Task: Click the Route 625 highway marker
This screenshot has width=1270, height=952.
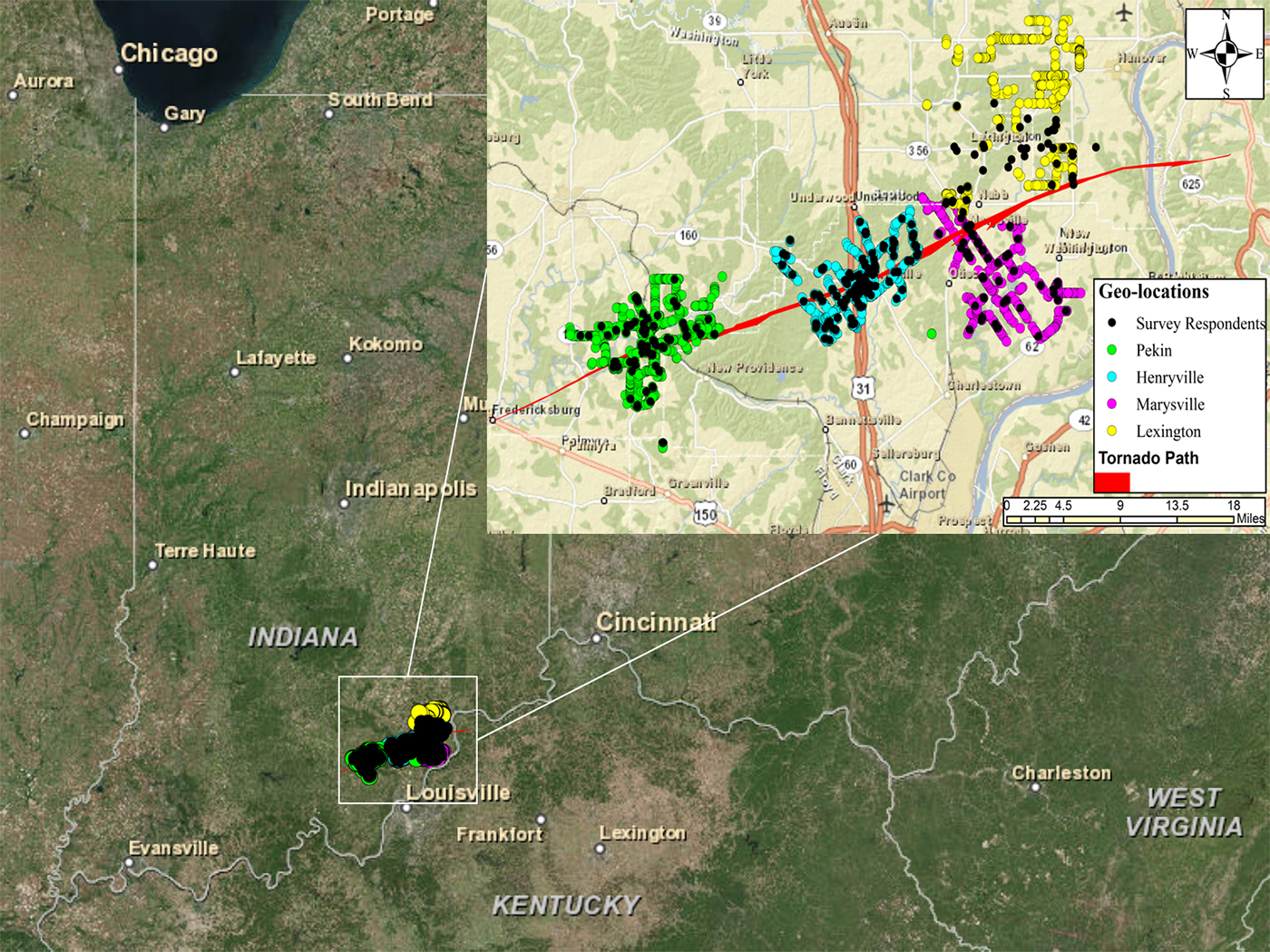Action: pos(1190,184)
